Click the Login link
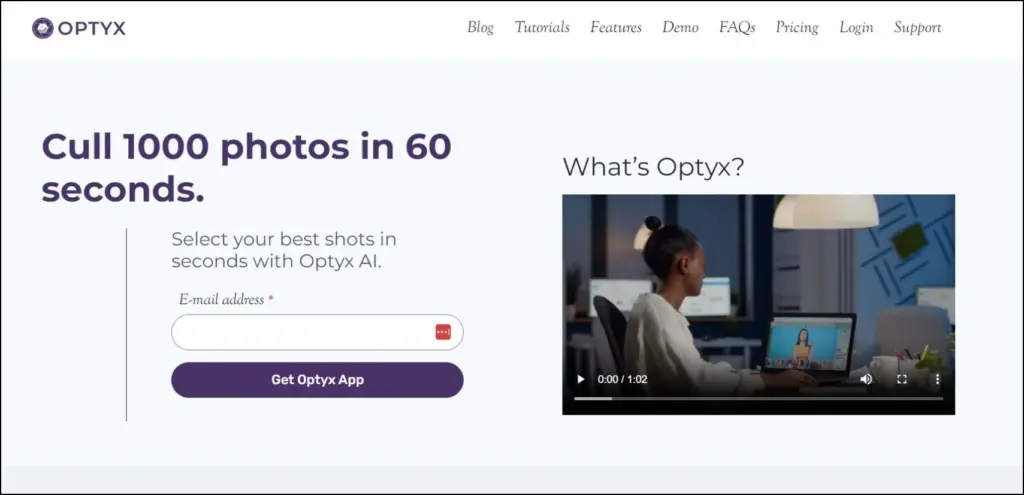Screen dimensions: 1024x495 856,28
